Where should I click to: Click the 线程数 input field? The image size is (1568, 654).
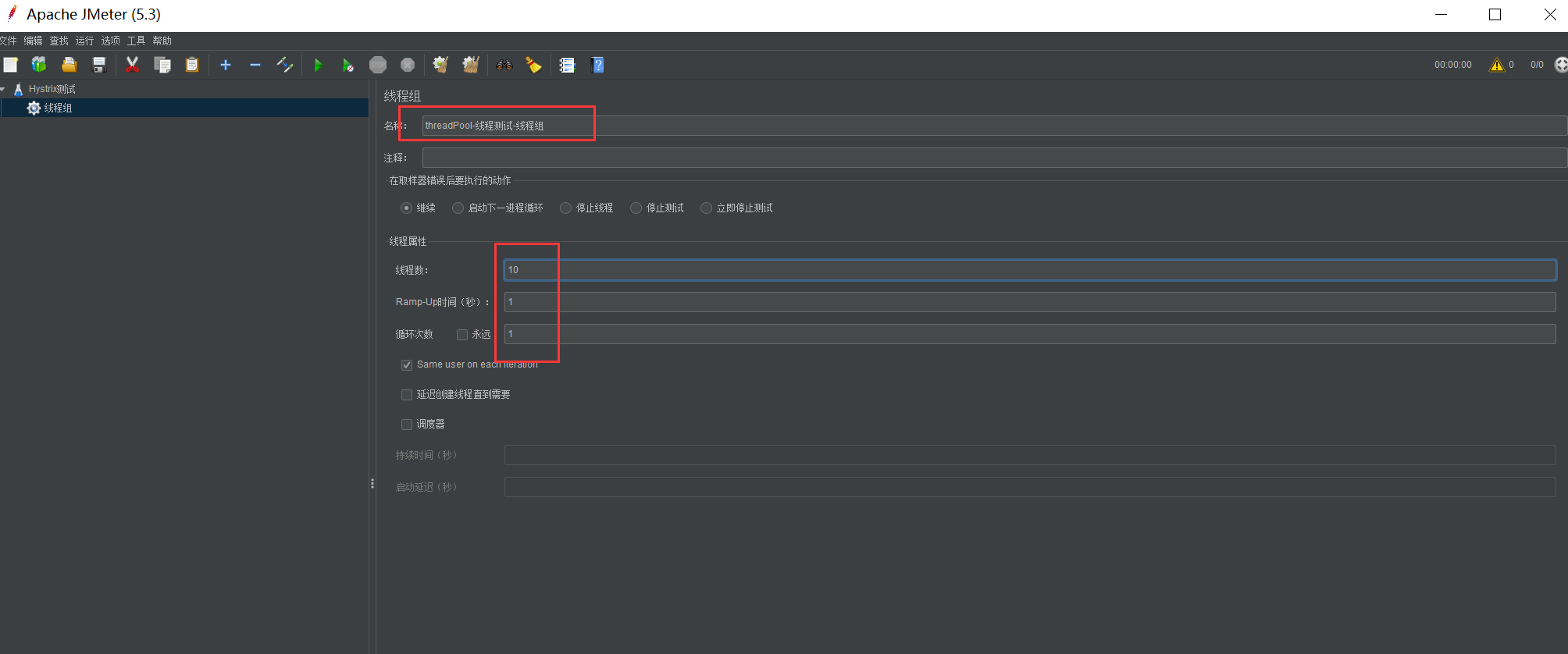[1030, 270]
